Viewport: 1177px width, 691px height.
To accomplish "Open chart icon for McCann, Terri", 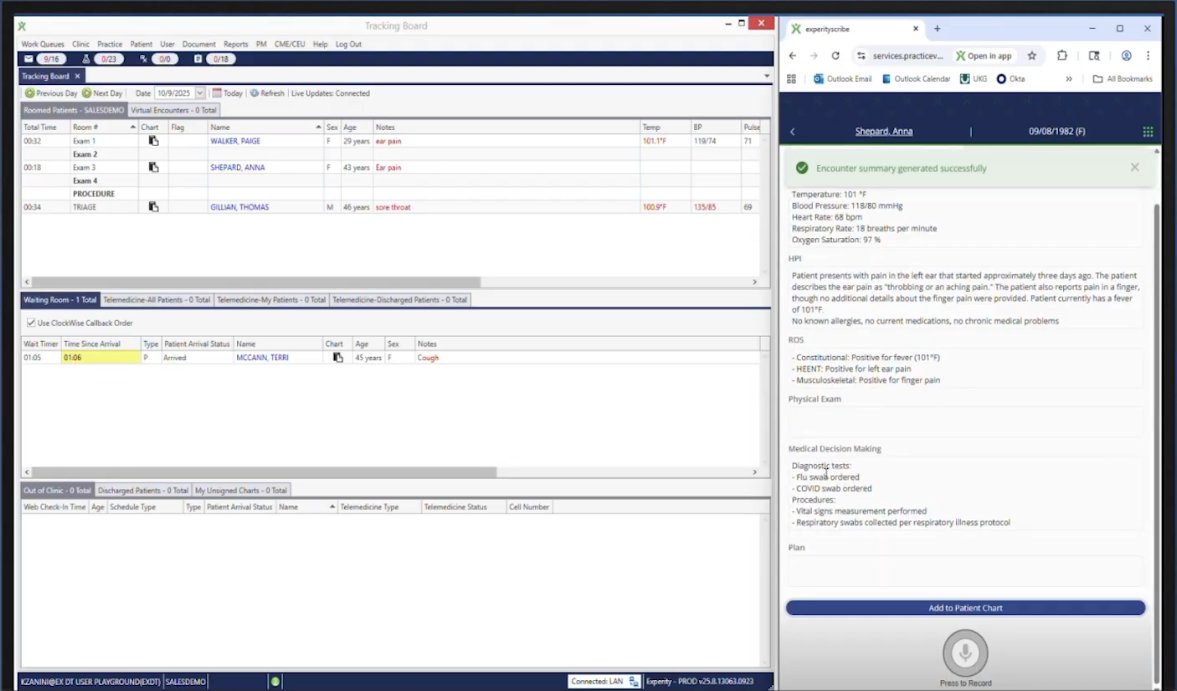I will tap(337, 357).
